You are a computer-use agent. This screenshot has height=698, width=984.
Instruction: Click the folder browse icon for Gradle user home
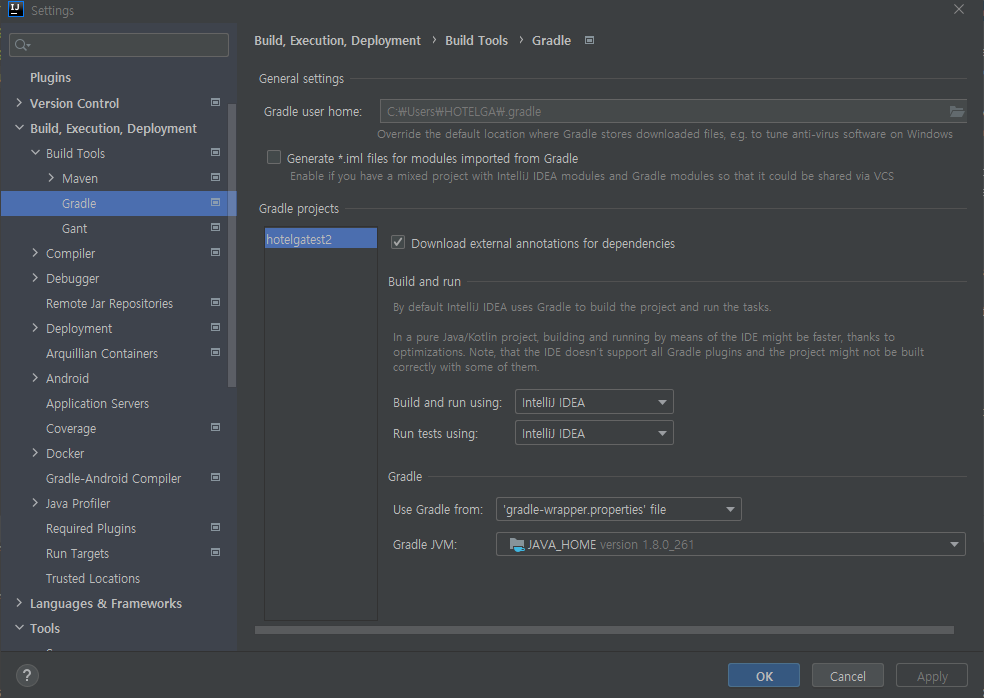956,112
